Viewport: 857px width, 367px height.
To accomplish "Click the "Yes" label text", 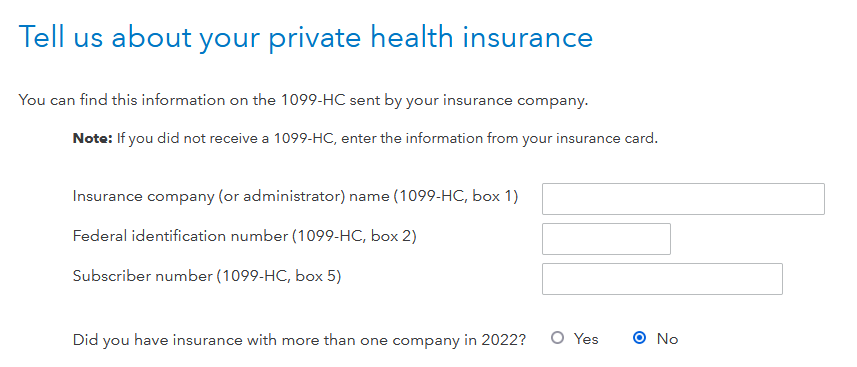I will 586,339.
